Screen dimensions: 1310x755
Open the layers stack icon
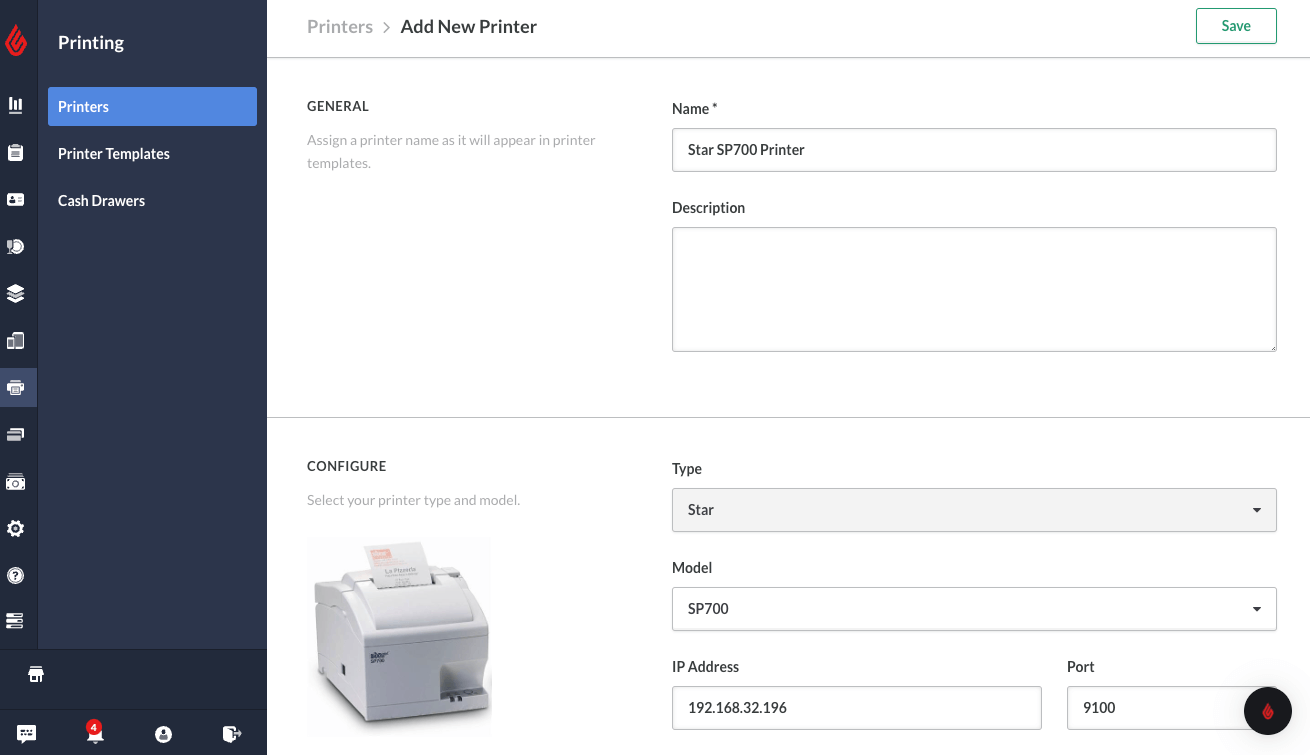pyautogui.click(x=16, y=294)
